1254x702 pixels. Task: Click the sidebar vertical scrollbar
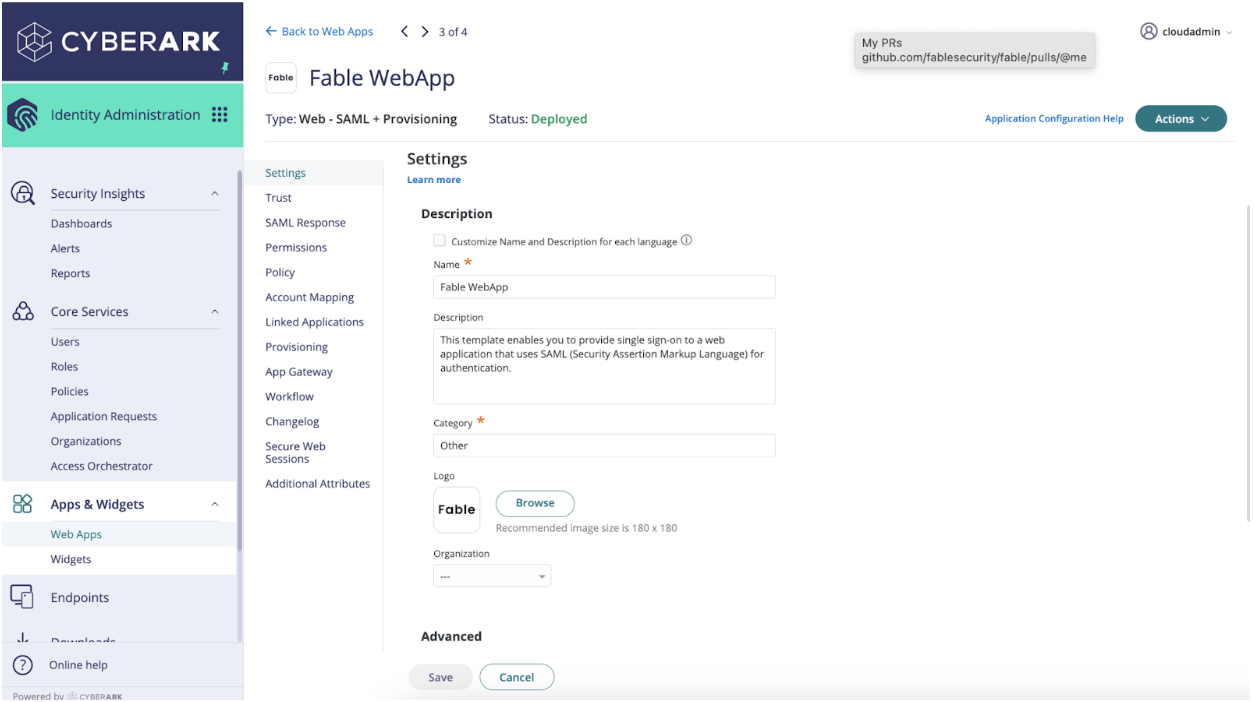tap(240, 360)
